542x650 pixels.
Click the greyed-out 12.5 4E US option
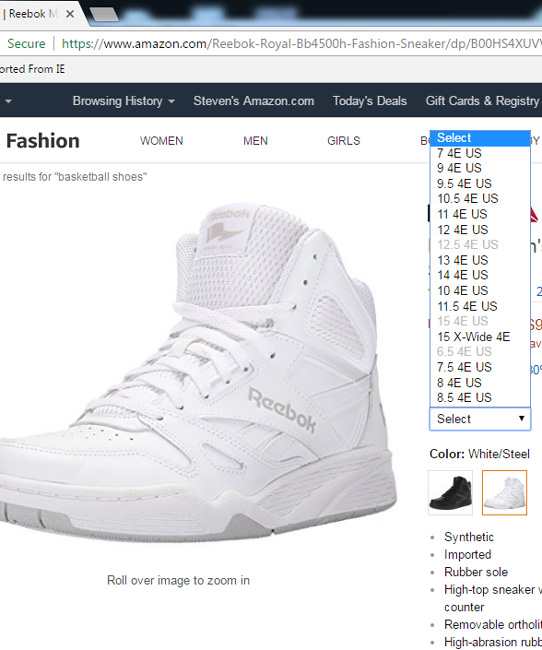[x=480, y=245]
